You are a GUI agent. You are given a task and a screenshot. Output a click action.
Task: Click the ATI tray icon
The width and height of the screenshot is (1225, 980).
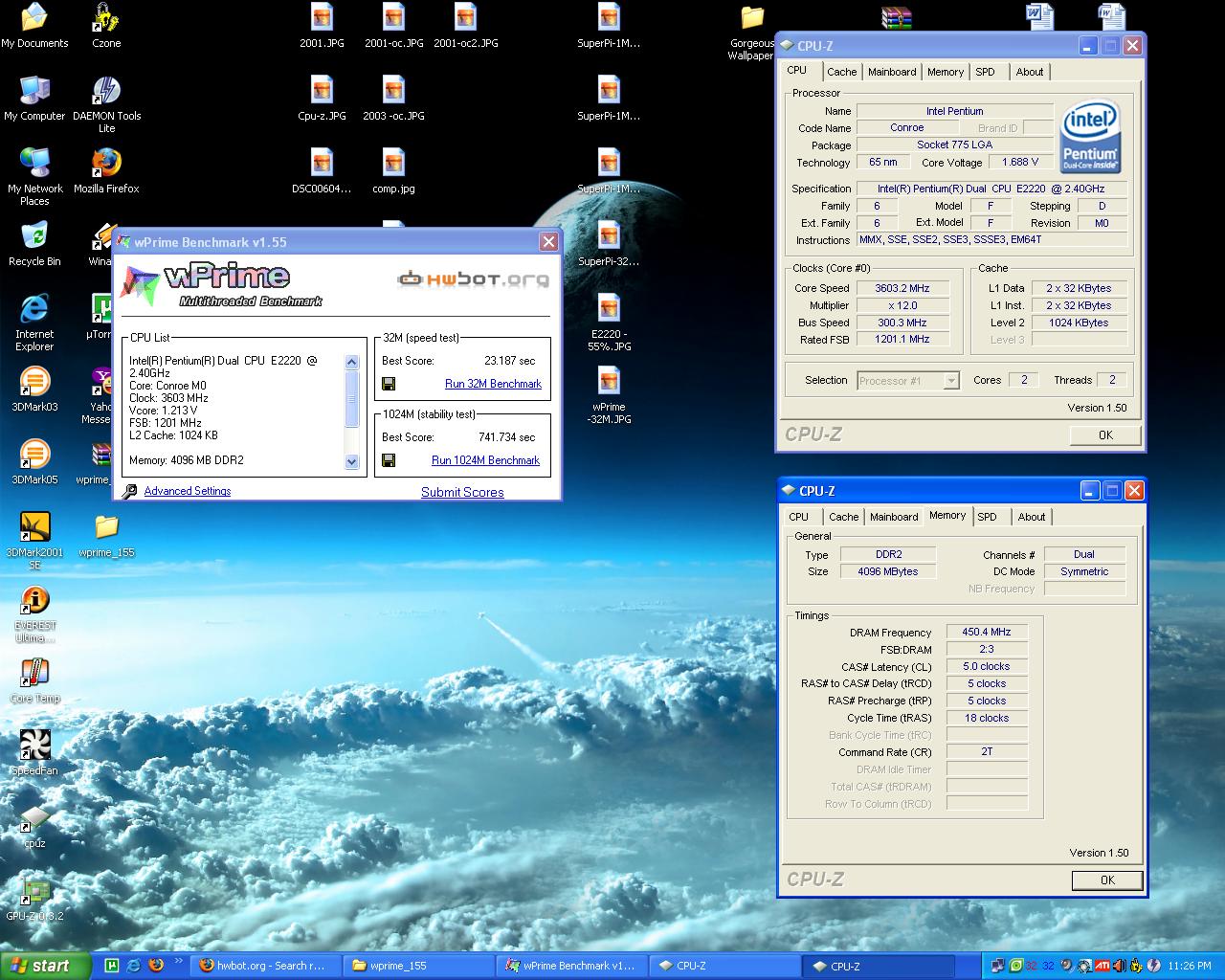(x=1102, y=966)
